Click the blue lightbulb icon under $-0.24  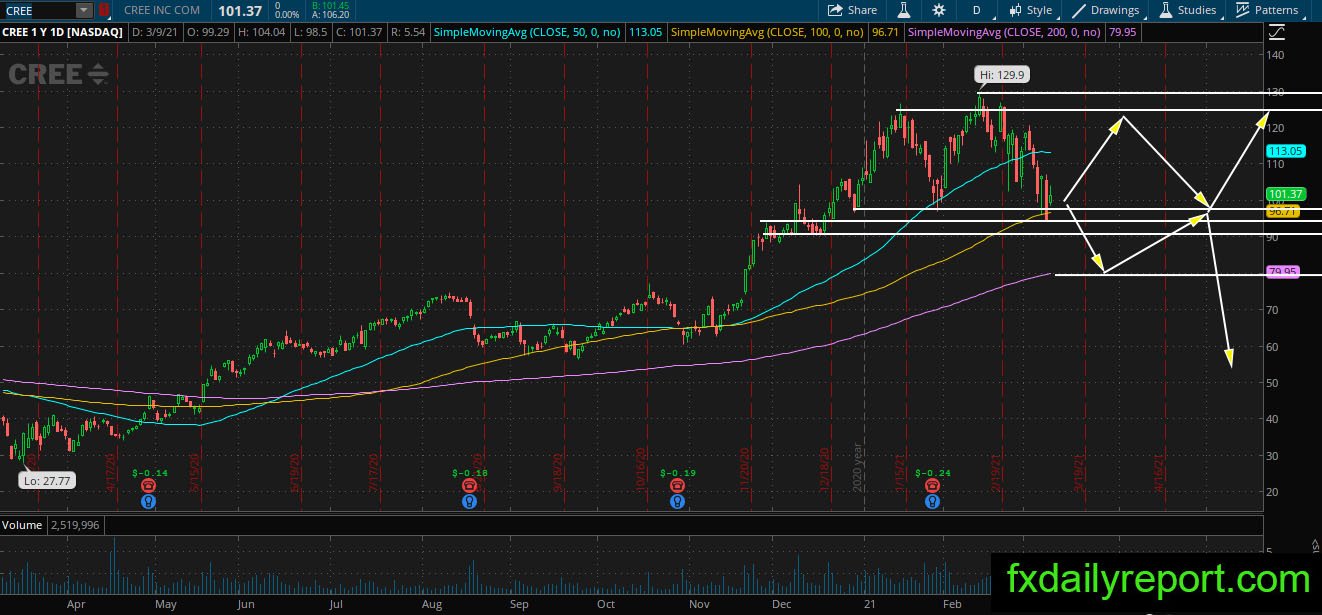click(931, 501)
